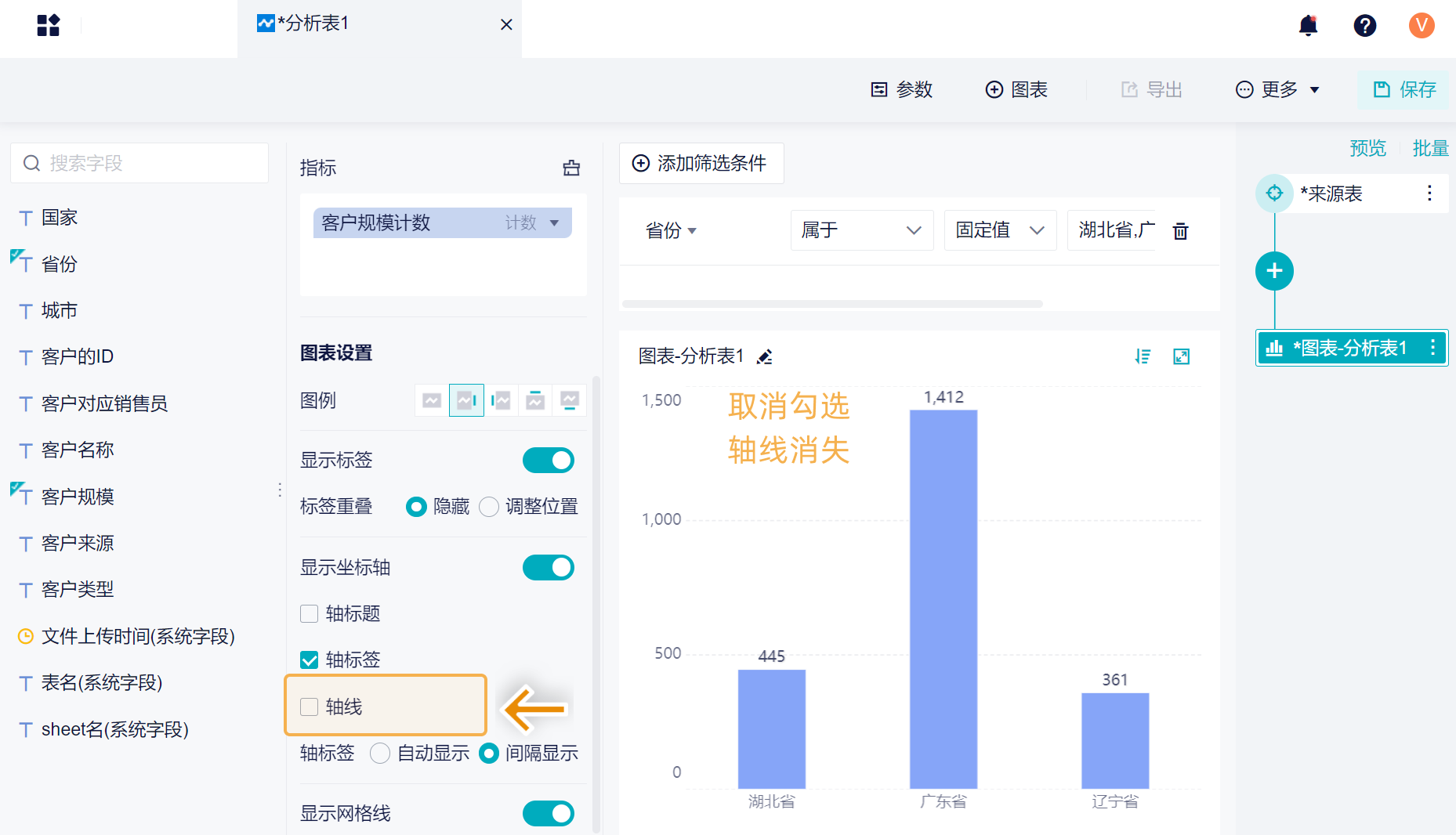Check the 轴标题 checkbox
The width and height of the screenshot is (1456, 835).
310,614
